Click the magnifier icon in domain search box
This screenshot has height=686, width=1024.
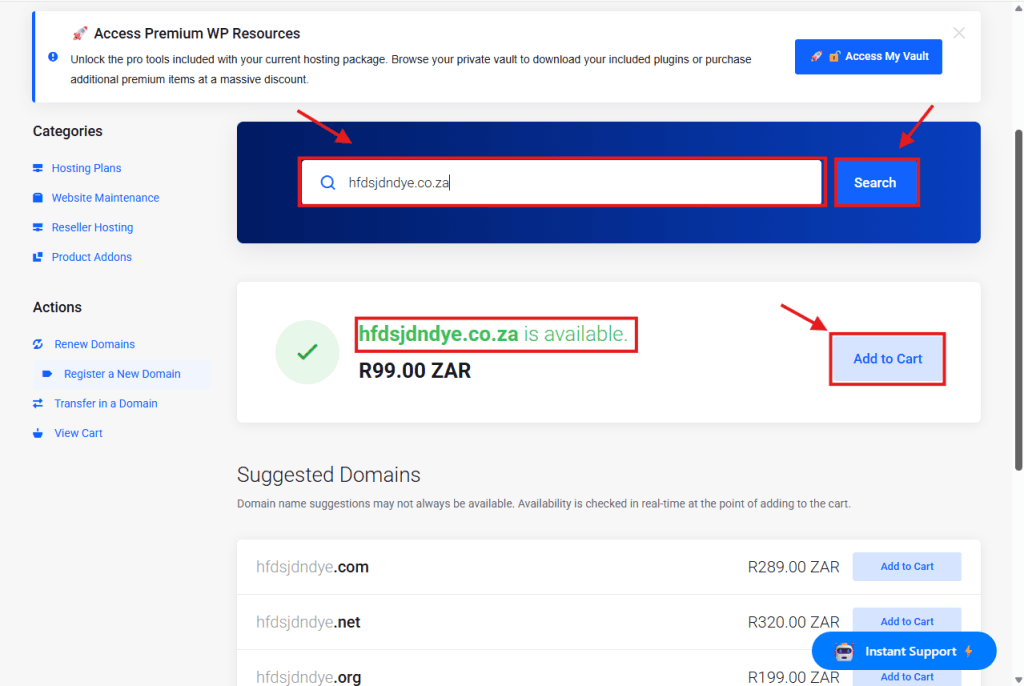(328, 183)
